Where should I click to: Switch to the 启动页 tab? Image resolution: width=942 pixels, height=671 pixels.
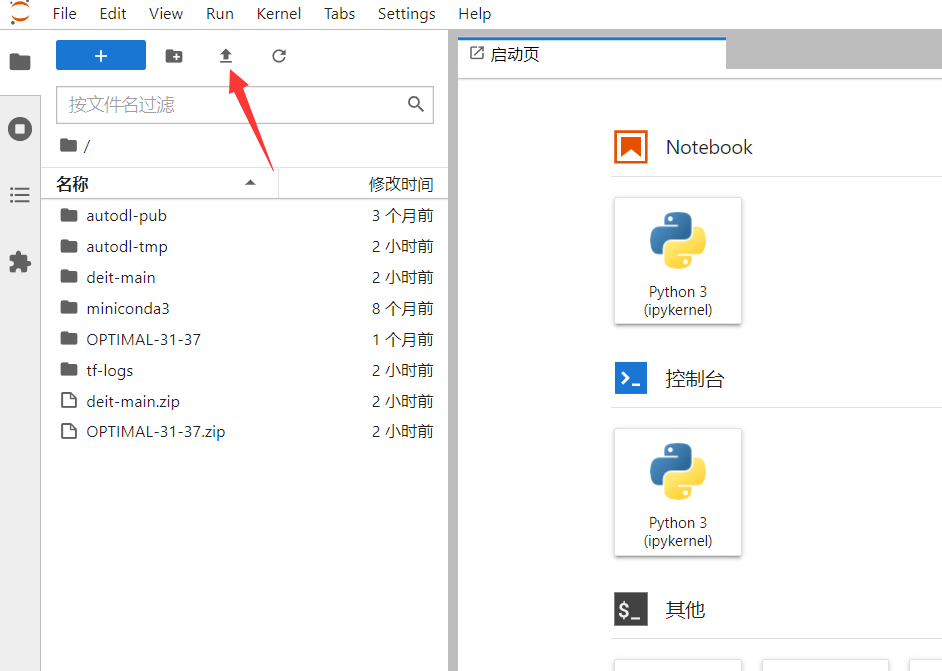514,54
